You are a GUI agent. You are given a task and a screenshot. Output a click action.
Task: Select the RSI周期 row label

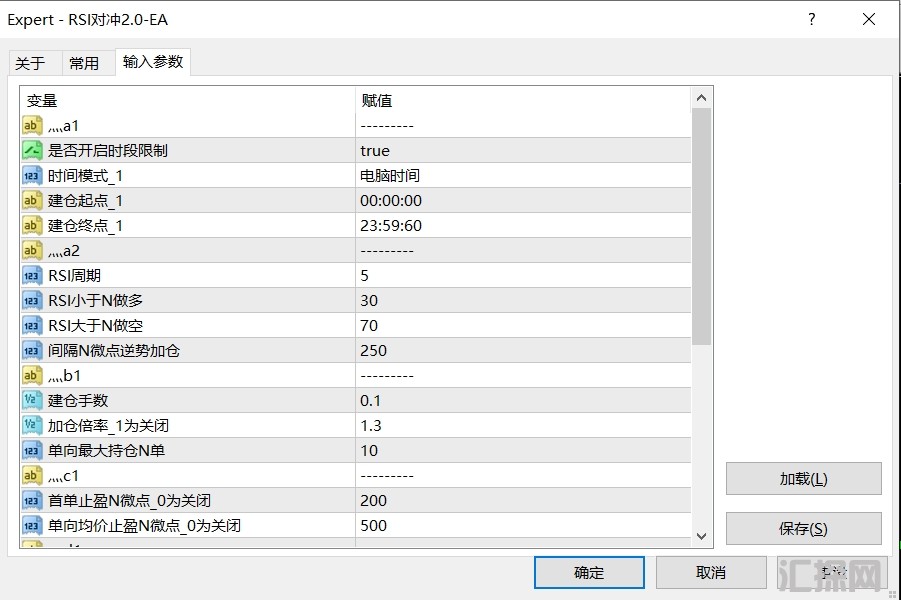[74, 275]
